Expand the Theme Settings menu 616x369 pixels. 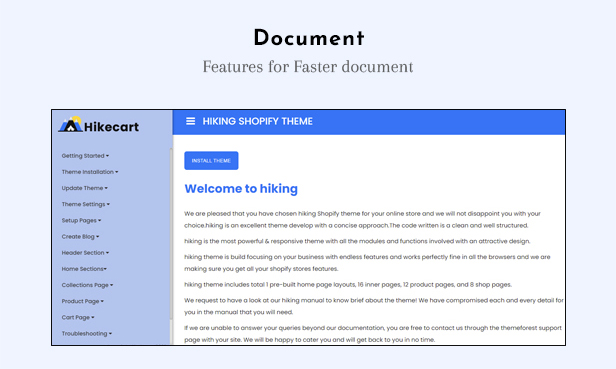tap(86, 204)
